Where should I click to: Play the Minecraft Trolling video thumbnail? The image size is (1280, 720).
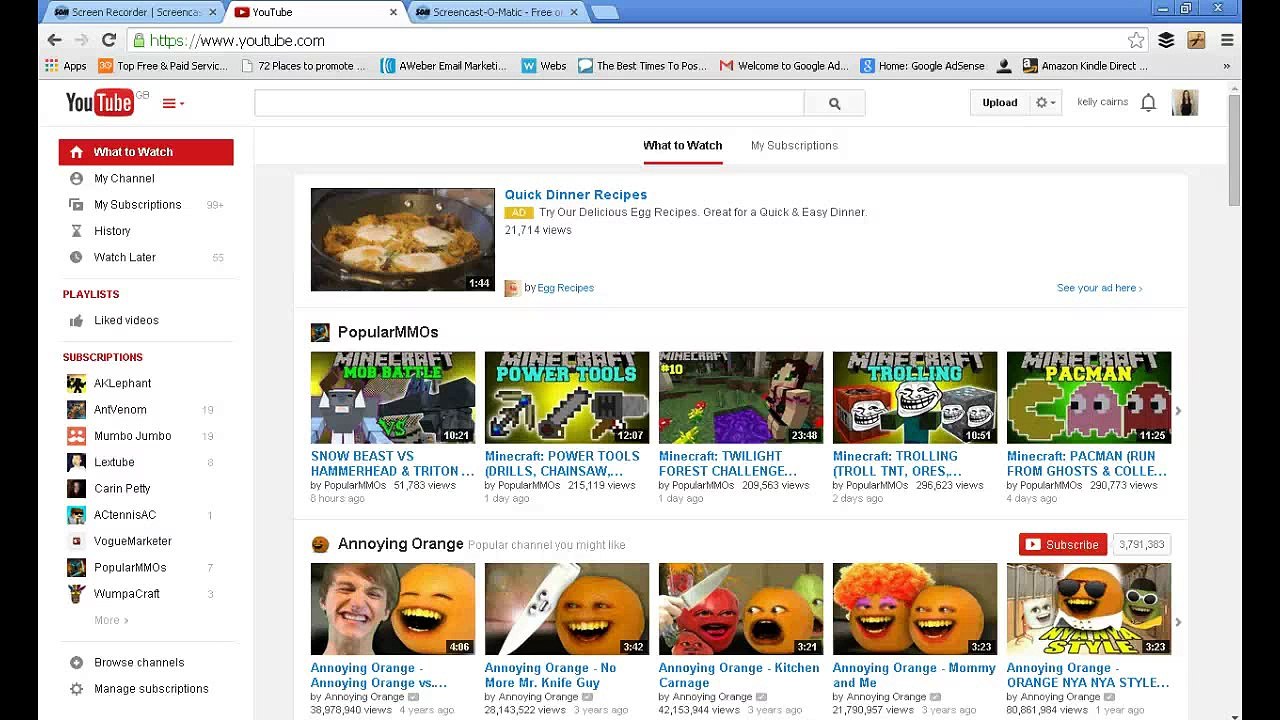tap(915, 397)
